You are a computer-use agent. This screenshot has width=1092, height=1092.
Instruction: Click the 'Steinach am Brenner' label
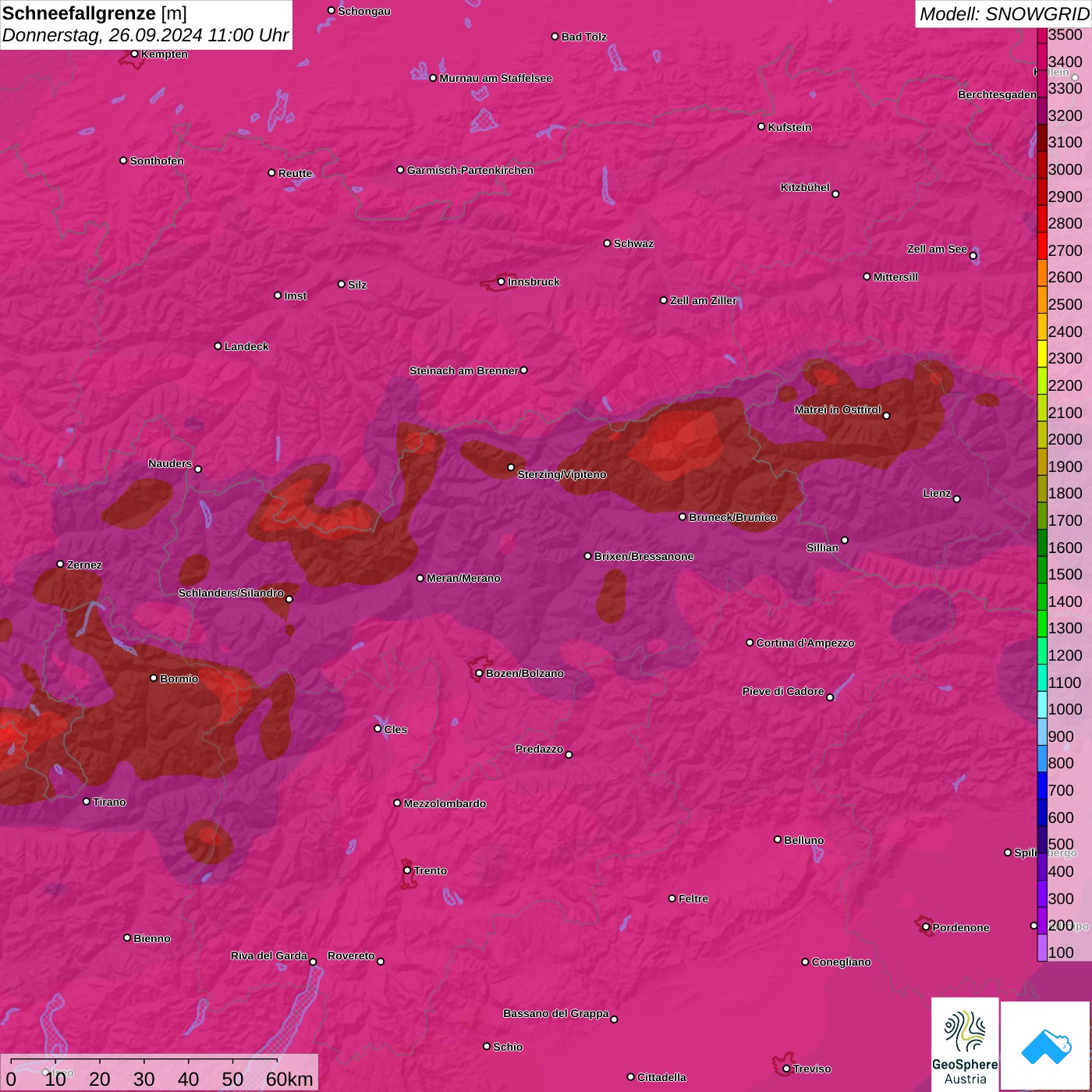click(x=464, y=370)
